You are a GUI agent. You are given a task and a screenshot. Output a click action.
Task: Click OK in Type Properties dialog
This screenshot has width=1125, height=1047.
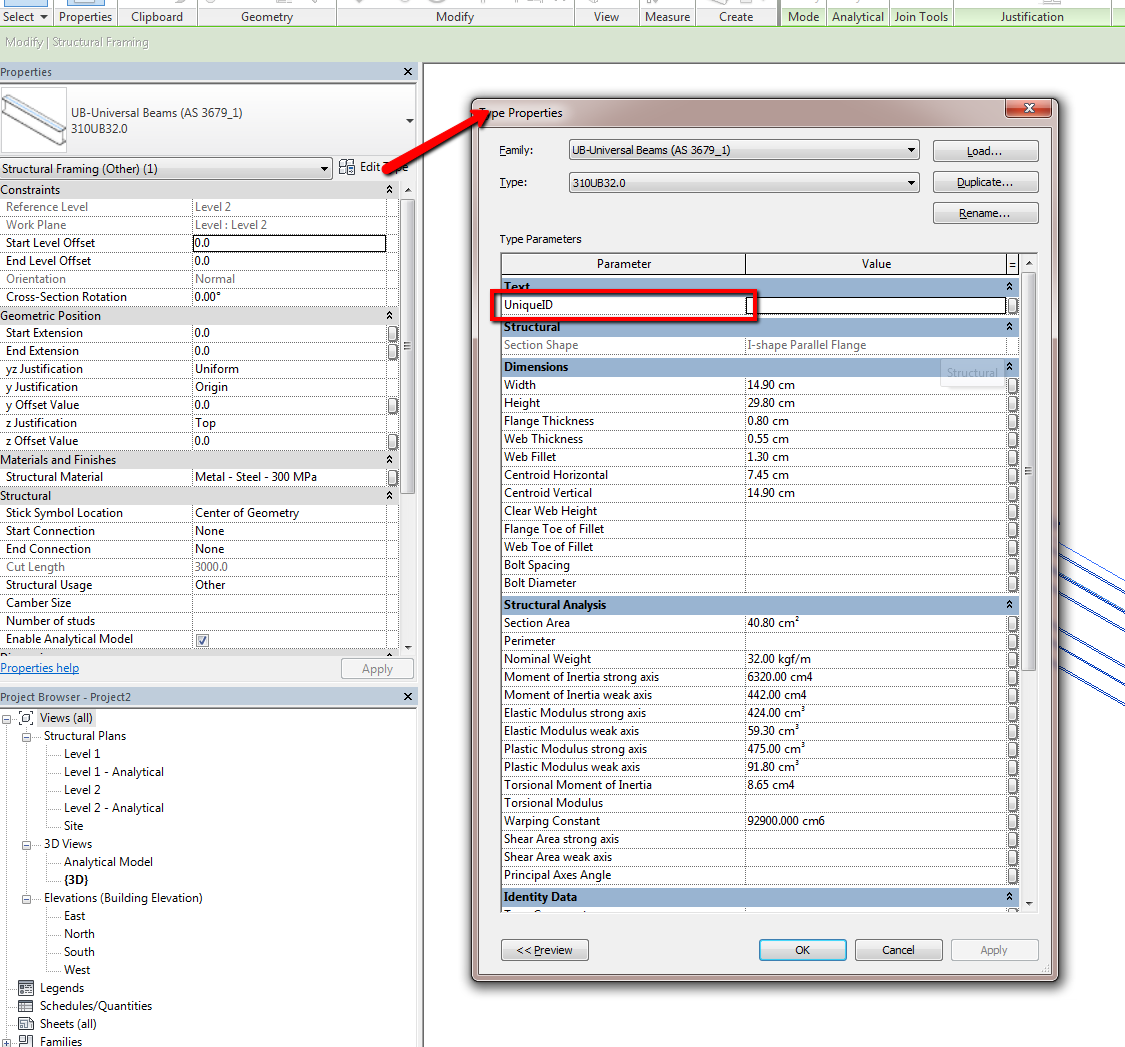click(802, 950)
